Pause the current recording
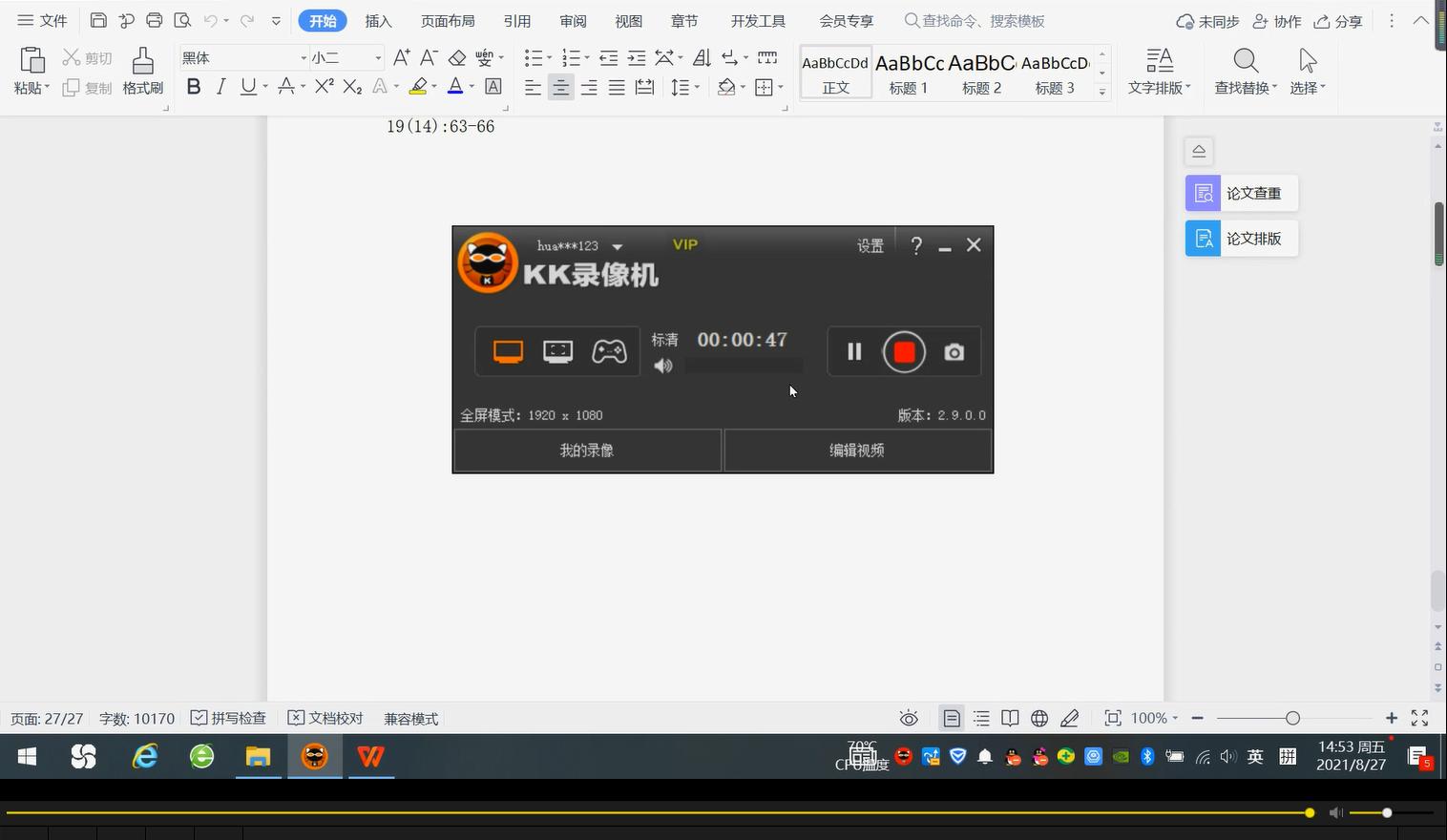Viewport: 1447px width, 840px height. [x=852, y=351]
